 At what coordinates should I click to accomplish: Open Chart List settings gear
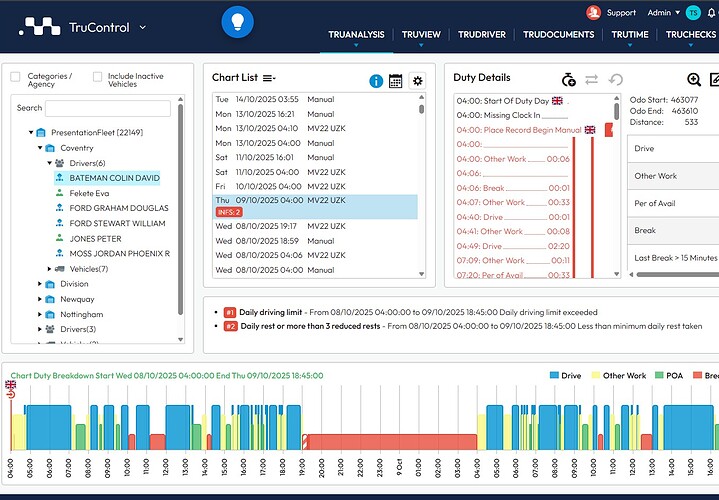[417, 81]
